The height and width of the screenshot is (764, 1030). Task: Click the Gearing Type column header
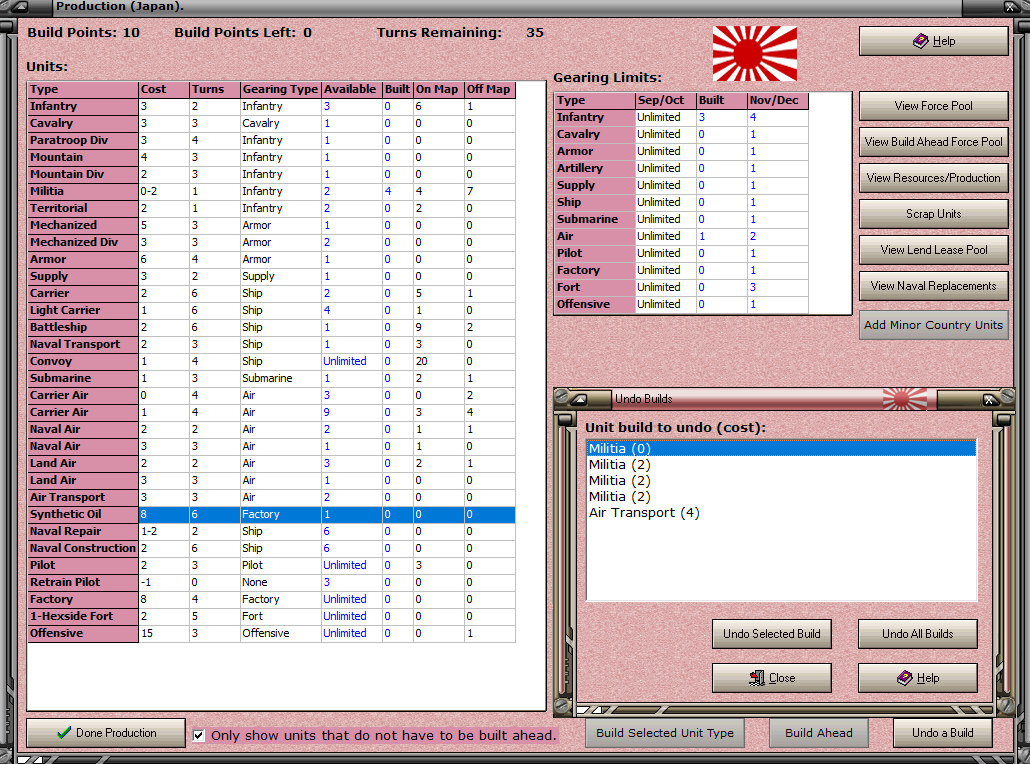pyautogui.click(x=280, y=89)
